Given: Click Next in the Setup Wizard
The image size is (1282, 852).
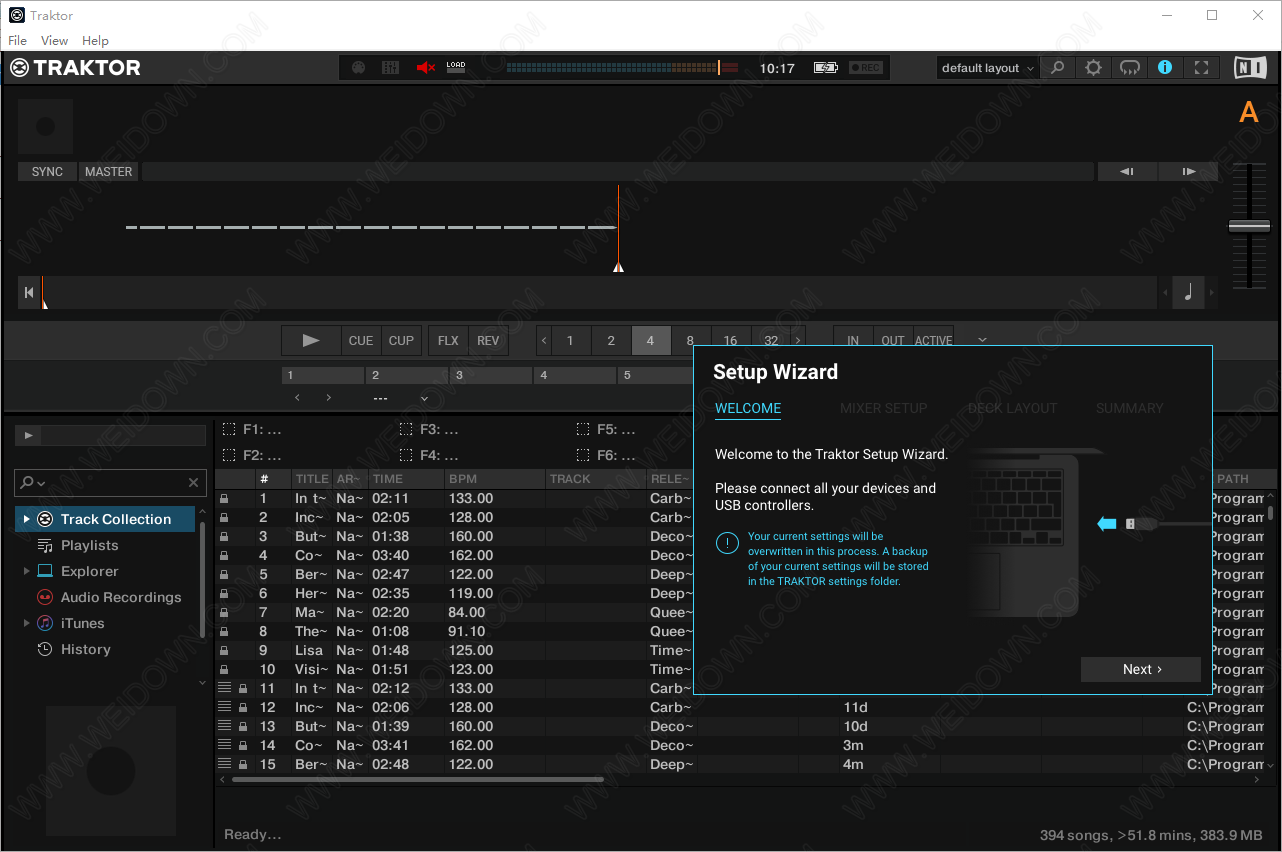Looking at the screenshot, I should click(x=1141, y=669).
